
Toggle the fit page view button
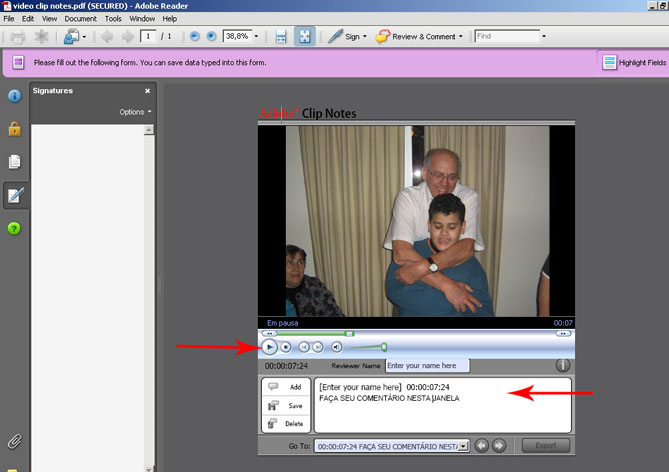pyautogui.click(x=304, y=37)
